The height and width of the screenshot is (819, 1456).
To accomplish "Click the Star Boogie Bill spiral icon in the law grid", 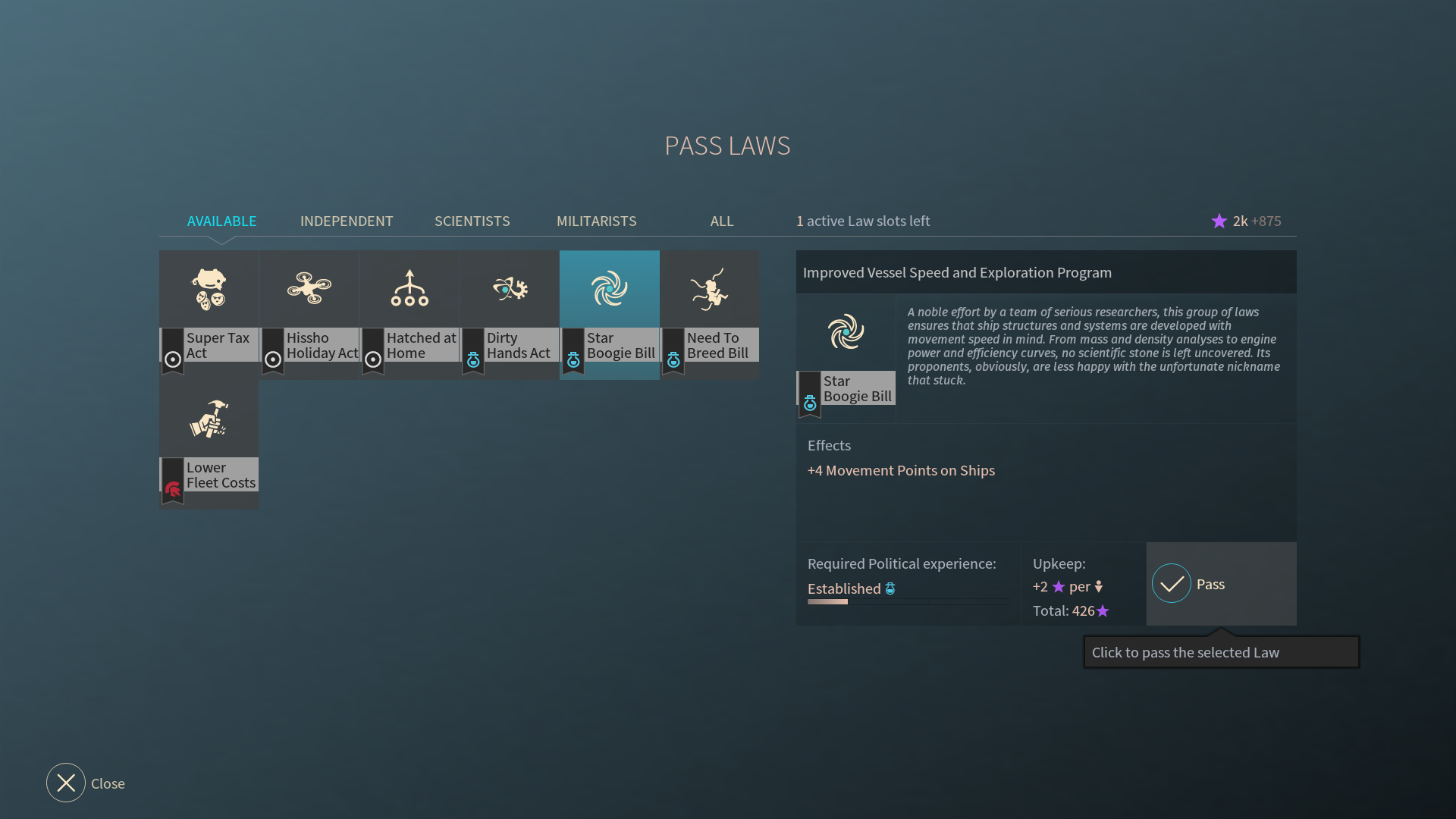I will point(609,289).
